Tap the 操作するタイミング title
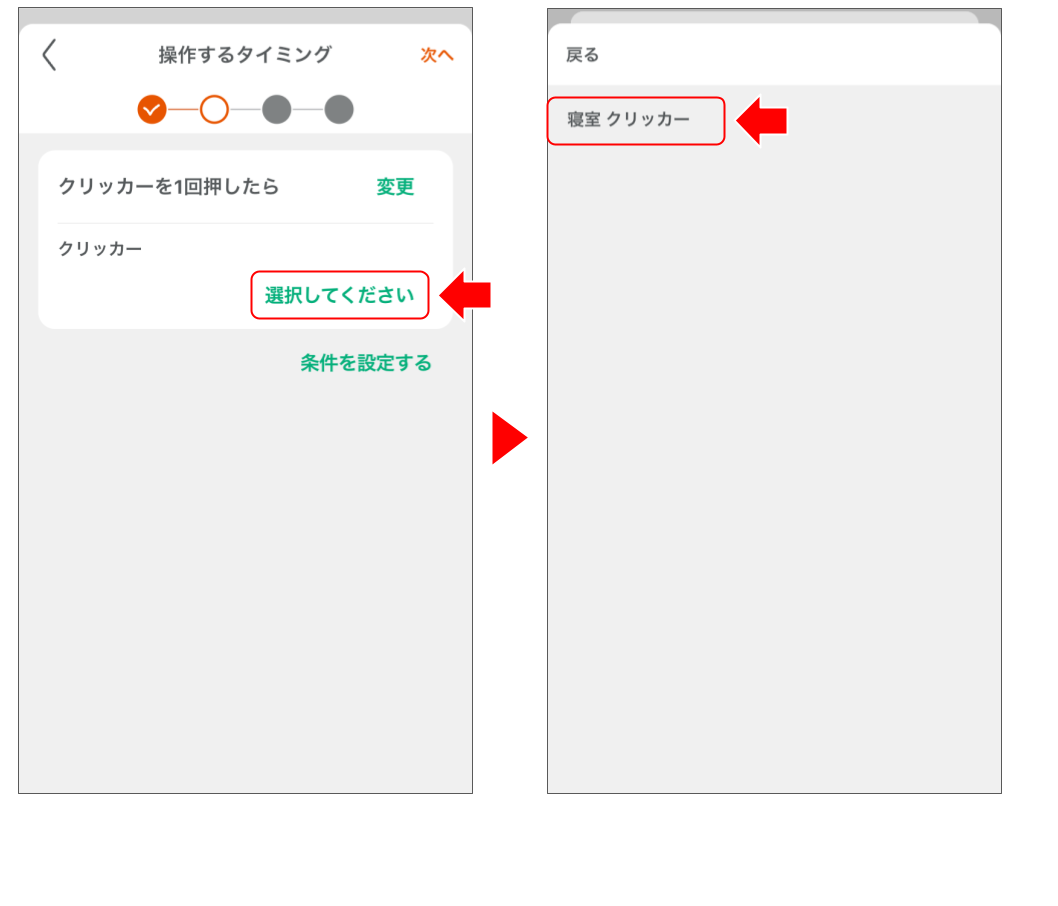This screenshot has width=1058, height=906. pos(245,55)
